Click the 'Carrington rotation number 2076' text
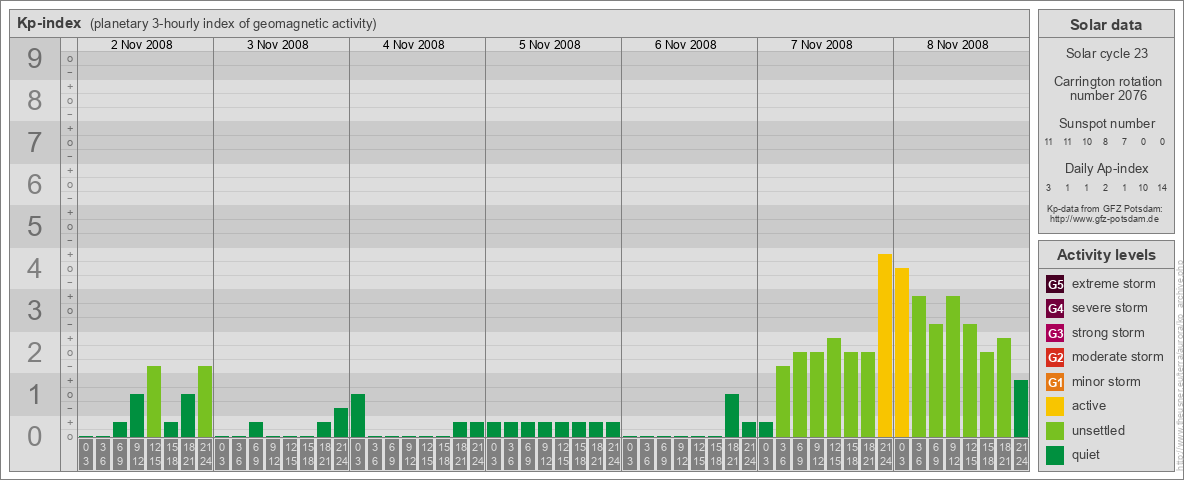 click(1108, 88)
